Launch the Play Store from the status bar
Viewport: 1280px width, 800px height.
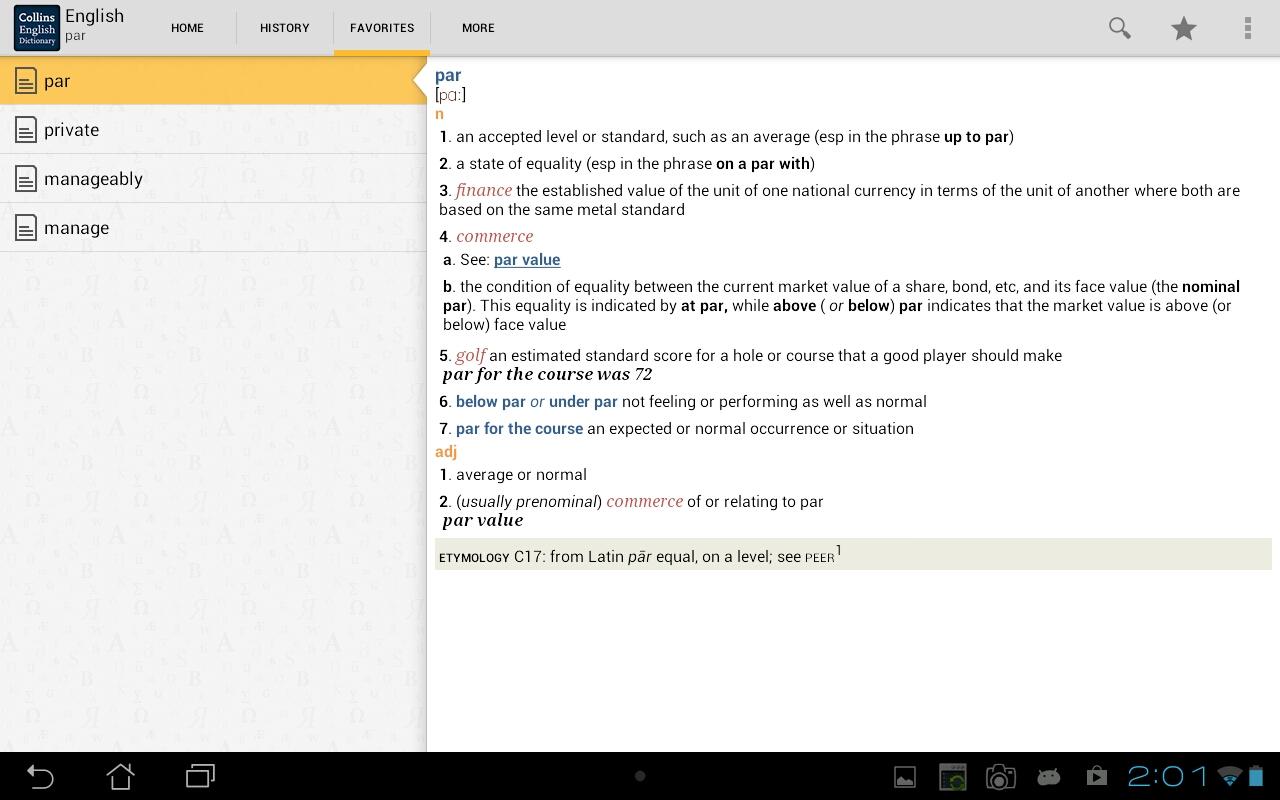tap(1096, 776)
